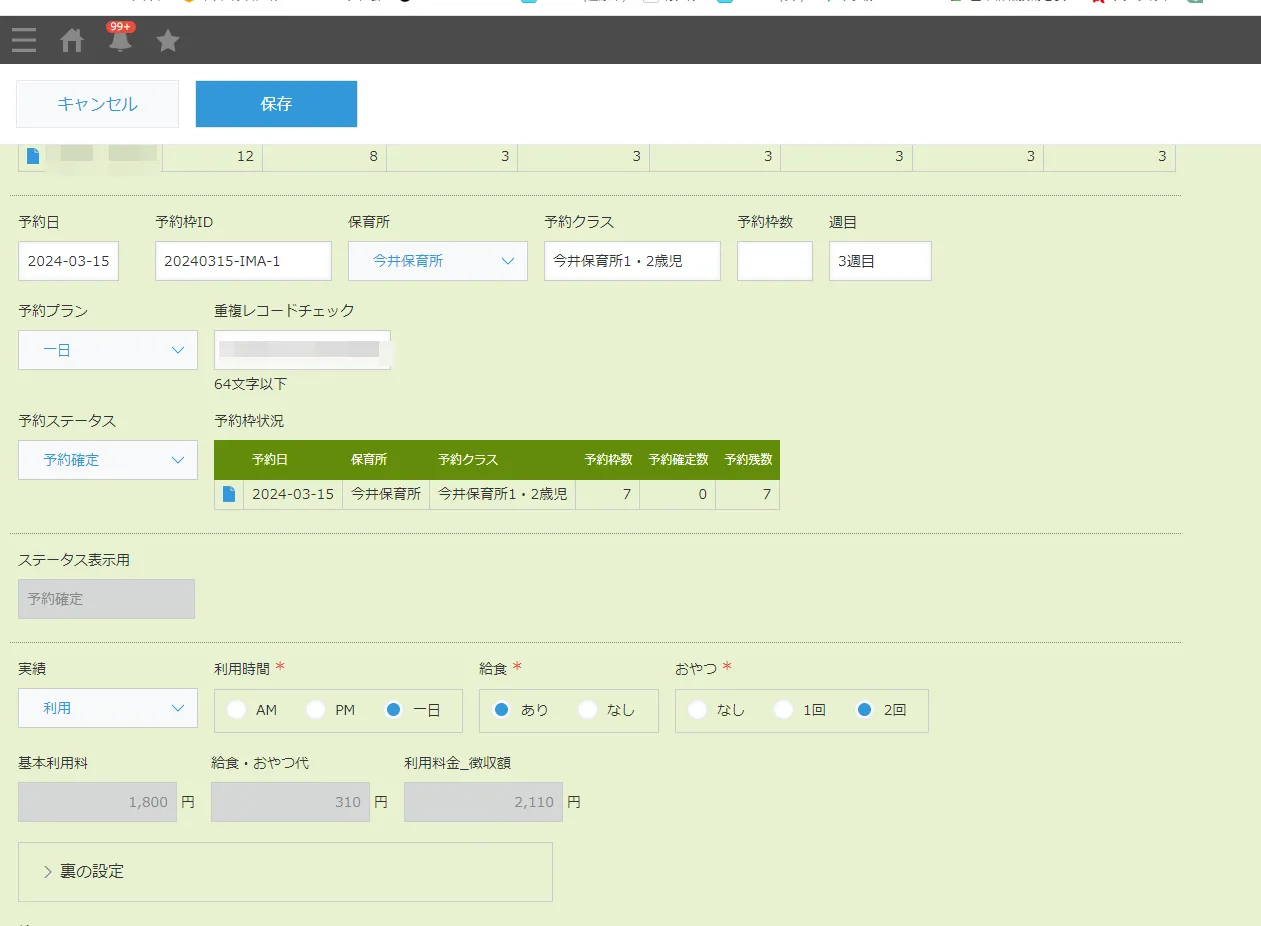Open the hamburger main menu
Viewport: 1261px width, 926px height.
24,41
